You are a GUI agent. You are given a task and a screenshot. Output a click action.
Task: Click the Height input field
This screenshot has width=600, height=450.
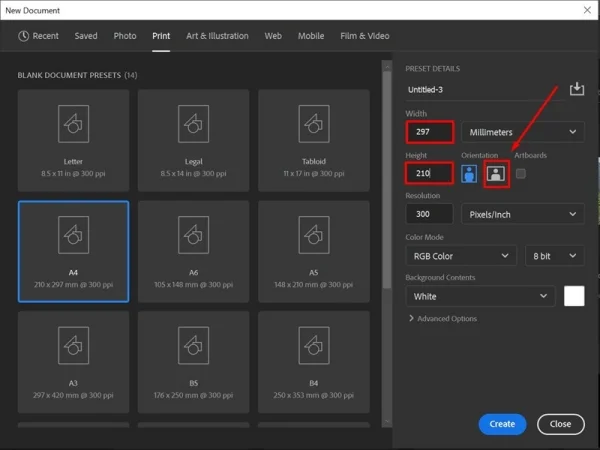(x=430, y=173)
